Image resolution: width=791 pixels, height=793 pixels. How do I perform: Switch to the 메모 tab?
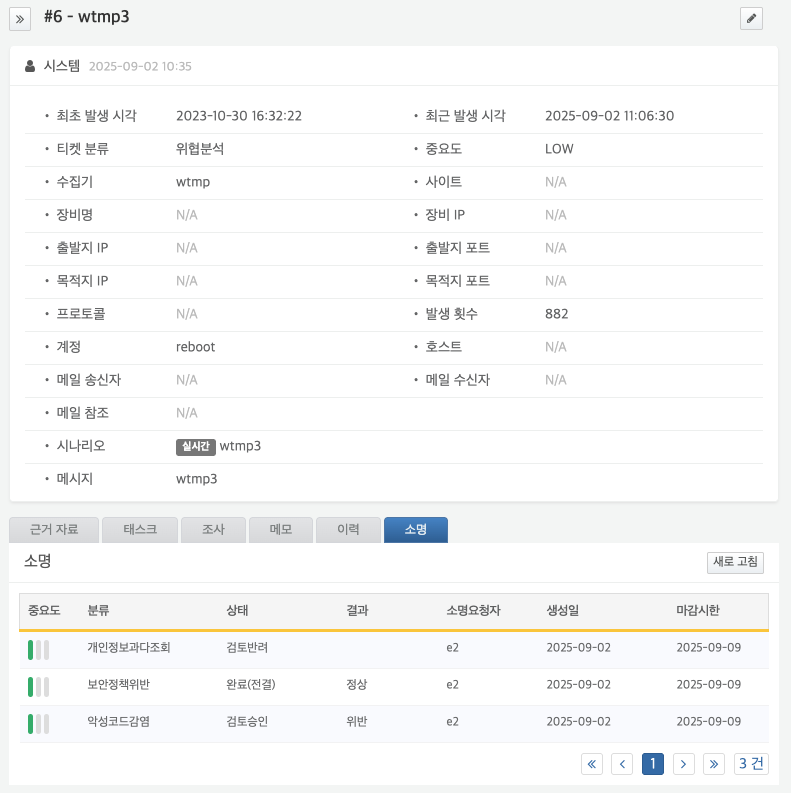281,530
